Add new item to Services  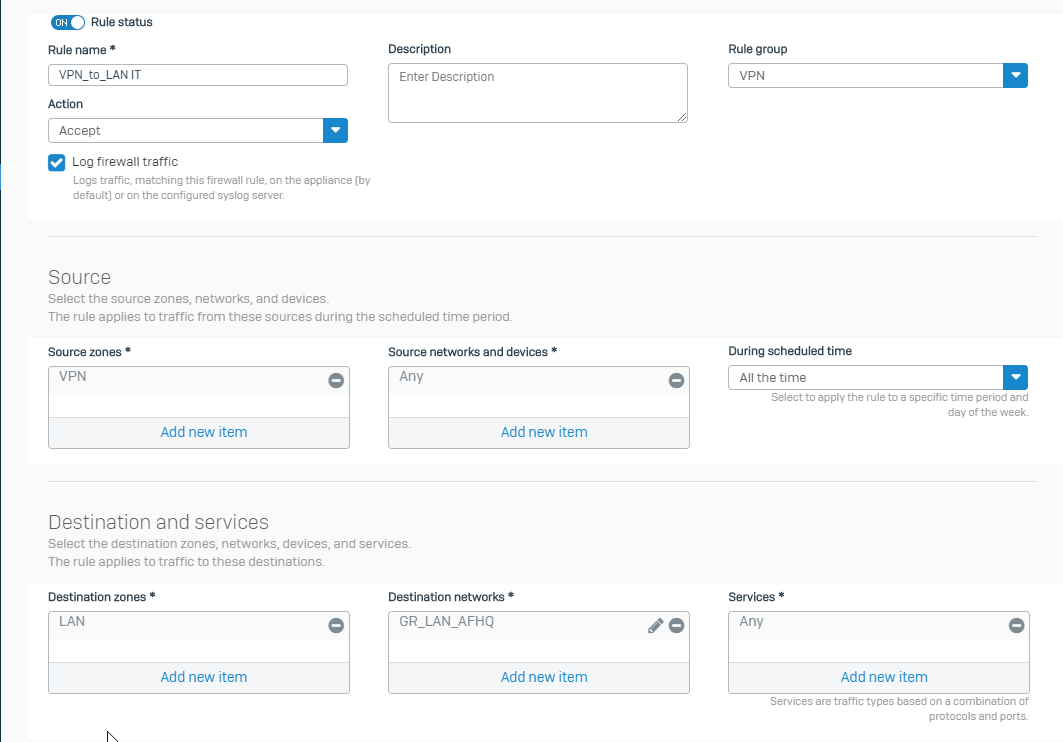pyautogui.click(x=884, y=677)
